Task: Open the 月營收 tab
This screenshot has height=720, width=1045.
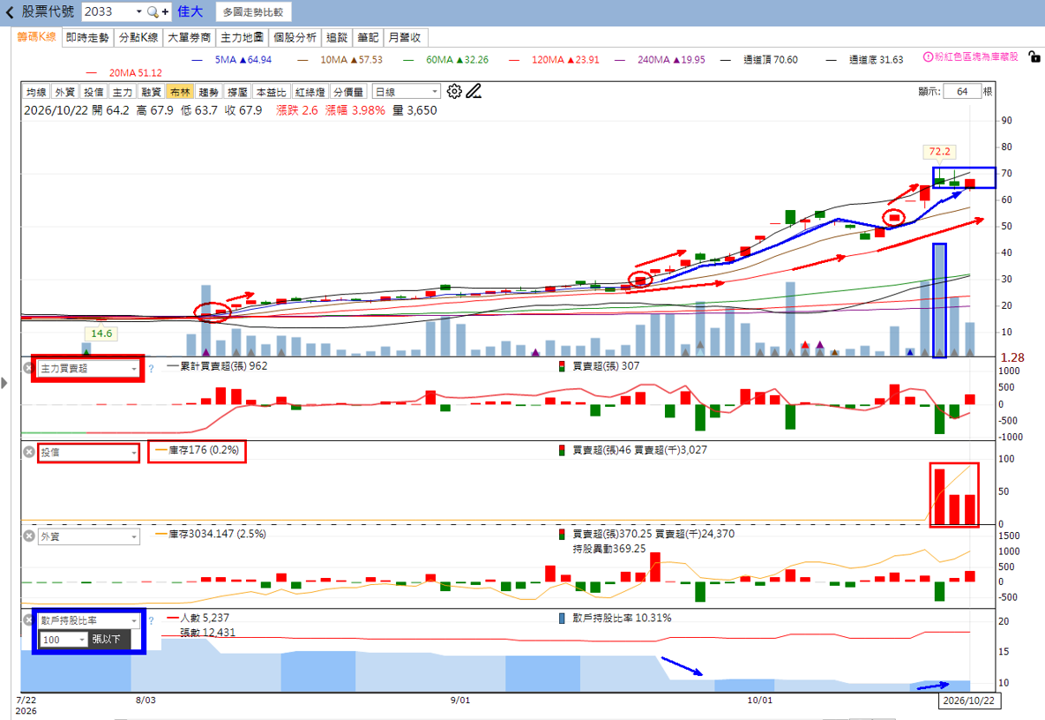Action: tap(405, 37)
